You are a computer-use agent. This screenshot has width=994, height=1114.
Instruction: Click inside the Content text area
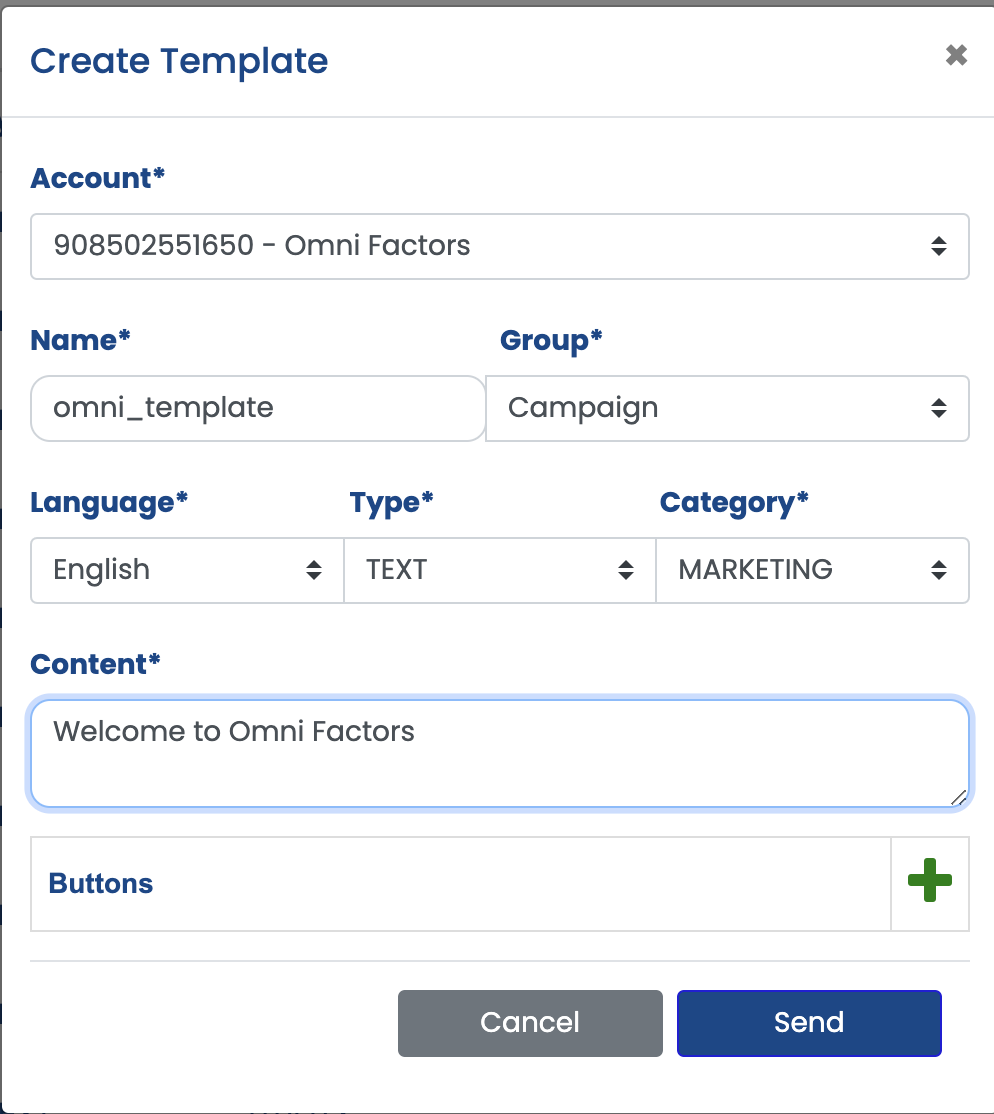click(x=499, y=754)
